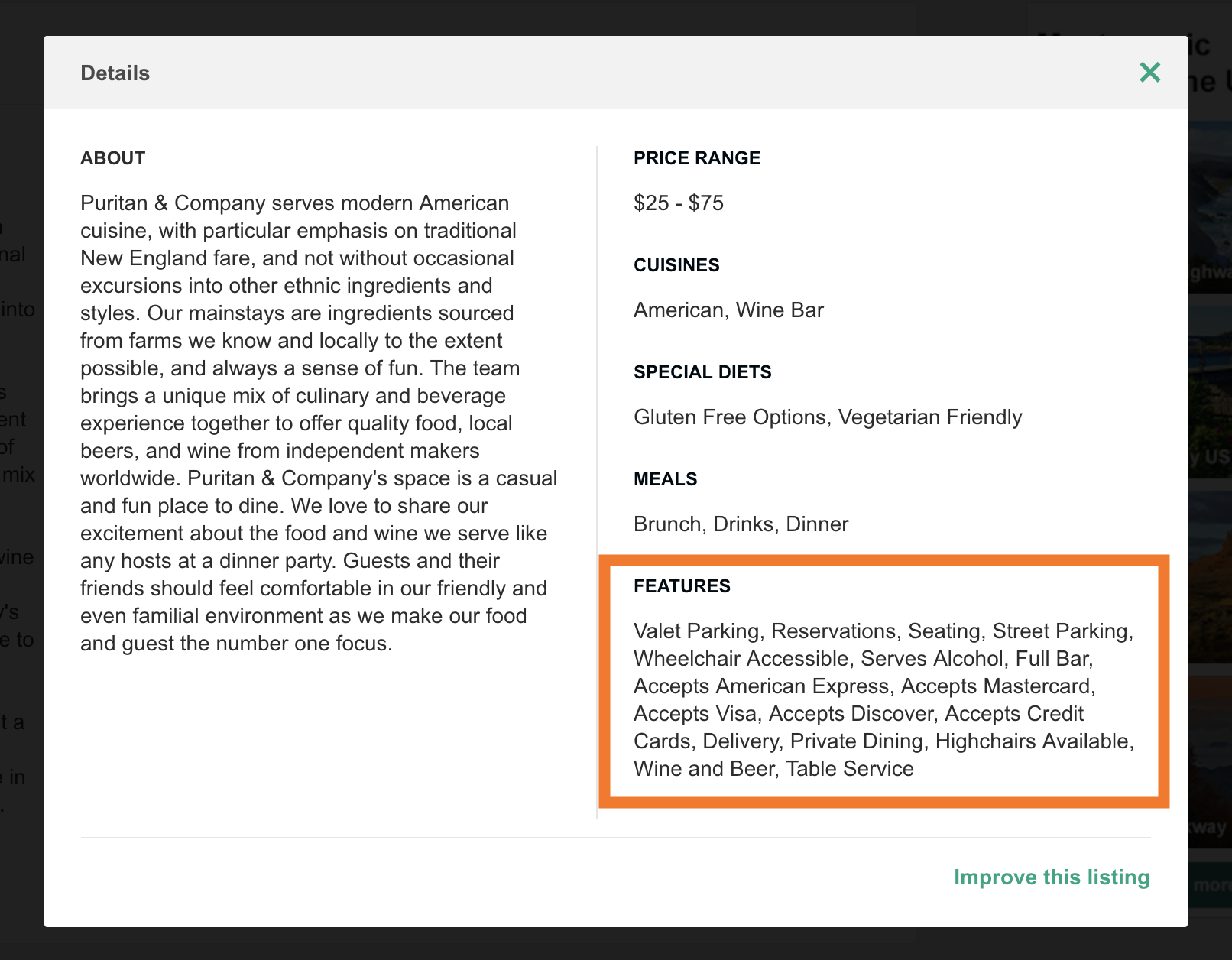Click the PRICE RANGE heading
Image resolution: width=1232 pixels, height=960 pixels.
pyautogui.click(x=697, y=158)
